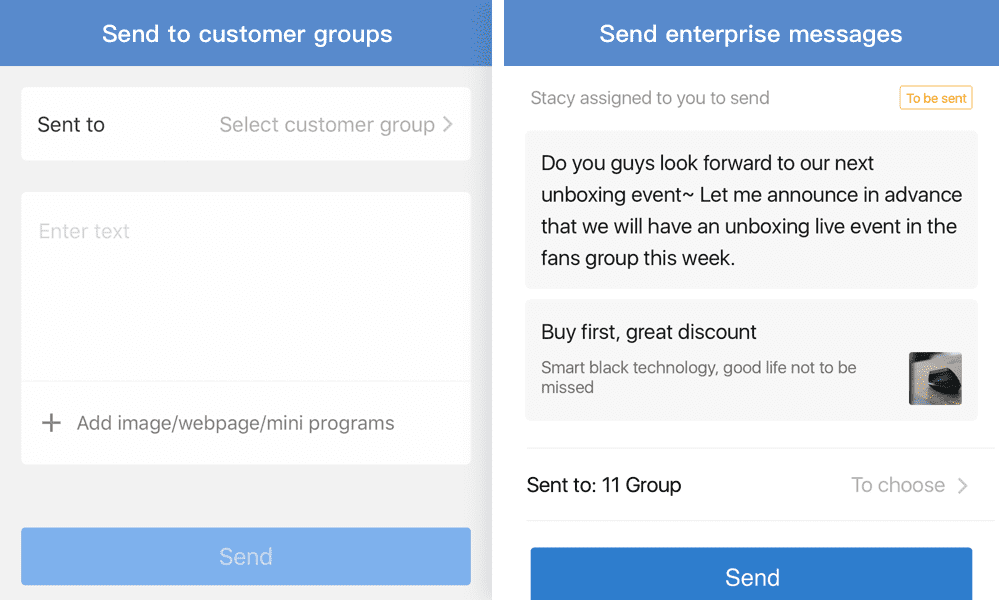
Task: Click the Sent to label on left panel
Action: 71,125
